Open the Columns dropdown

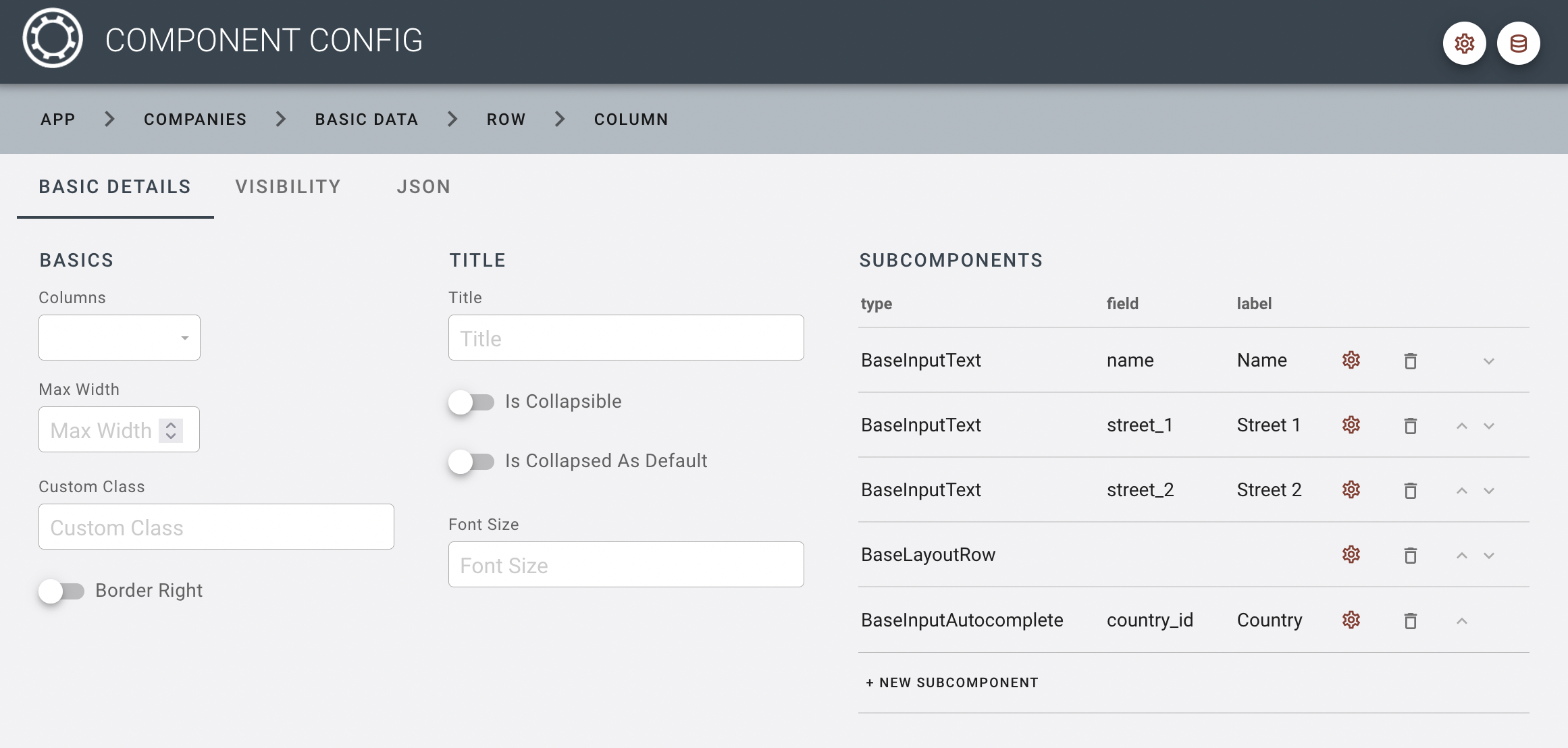(120, 338)
